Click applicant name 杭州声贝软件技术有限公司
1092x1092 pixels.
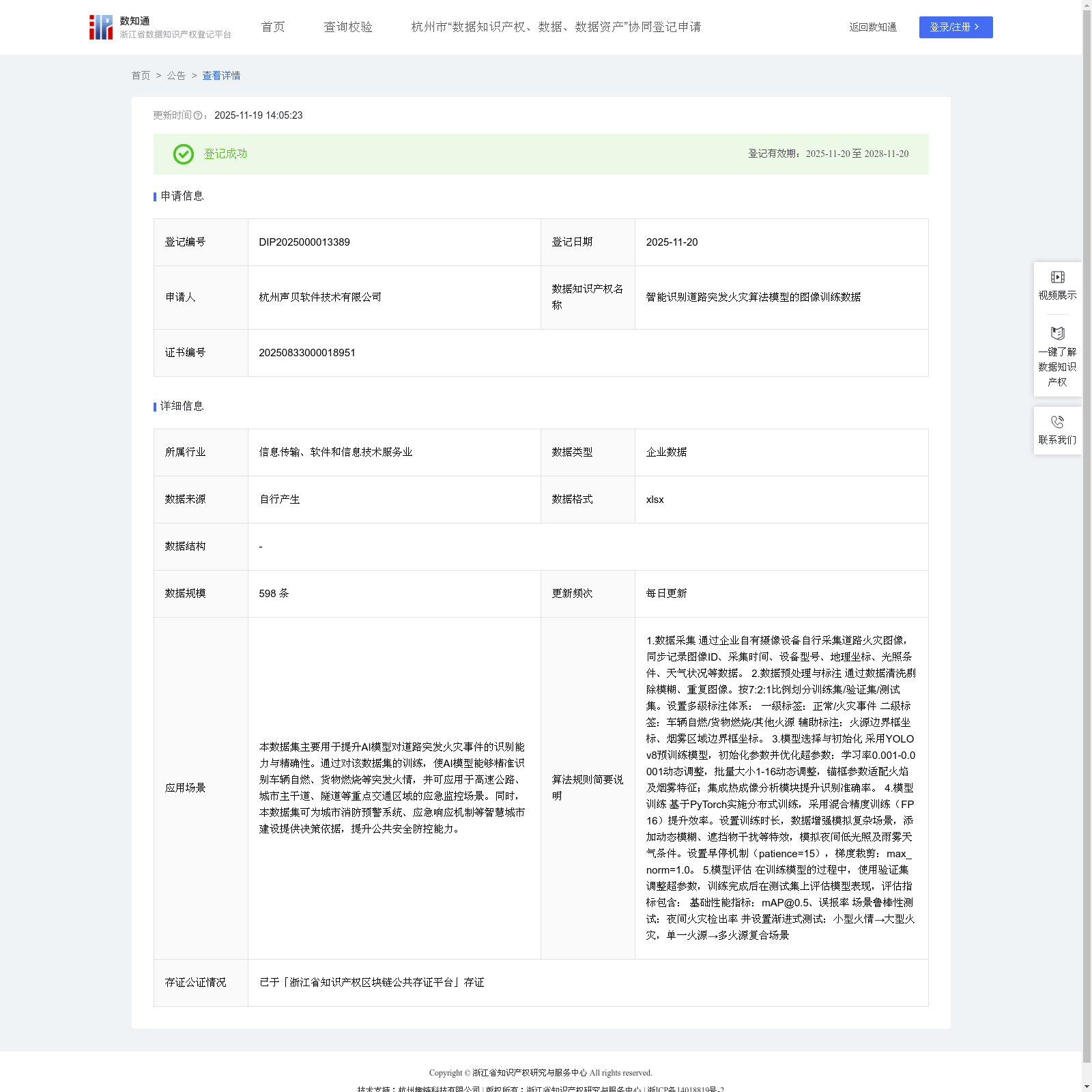(x=320, y=298)
